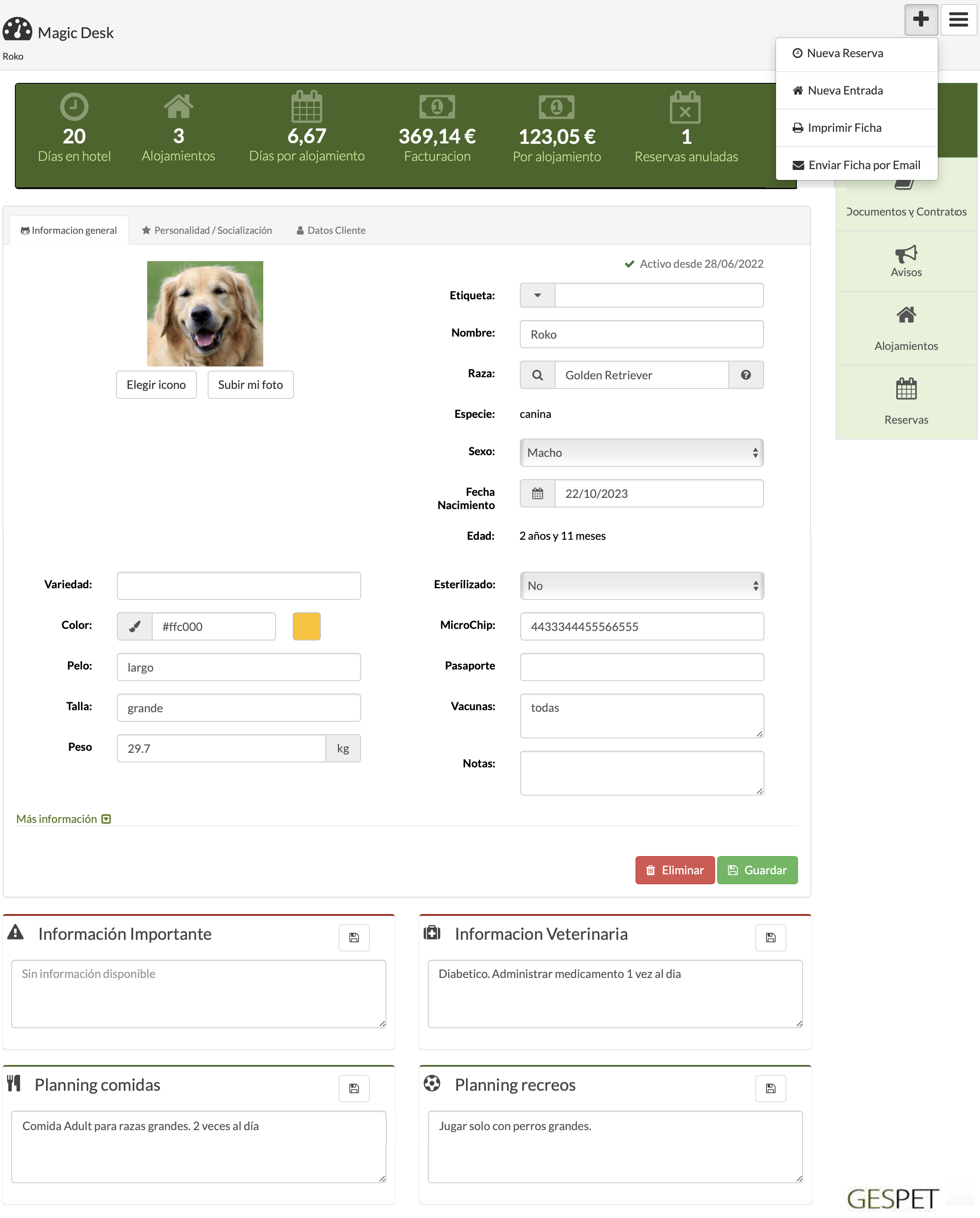Click the Reservas anuladas calendar-x icon
The height and width of the screenshot is (1218, 980).
coord(685,107)
